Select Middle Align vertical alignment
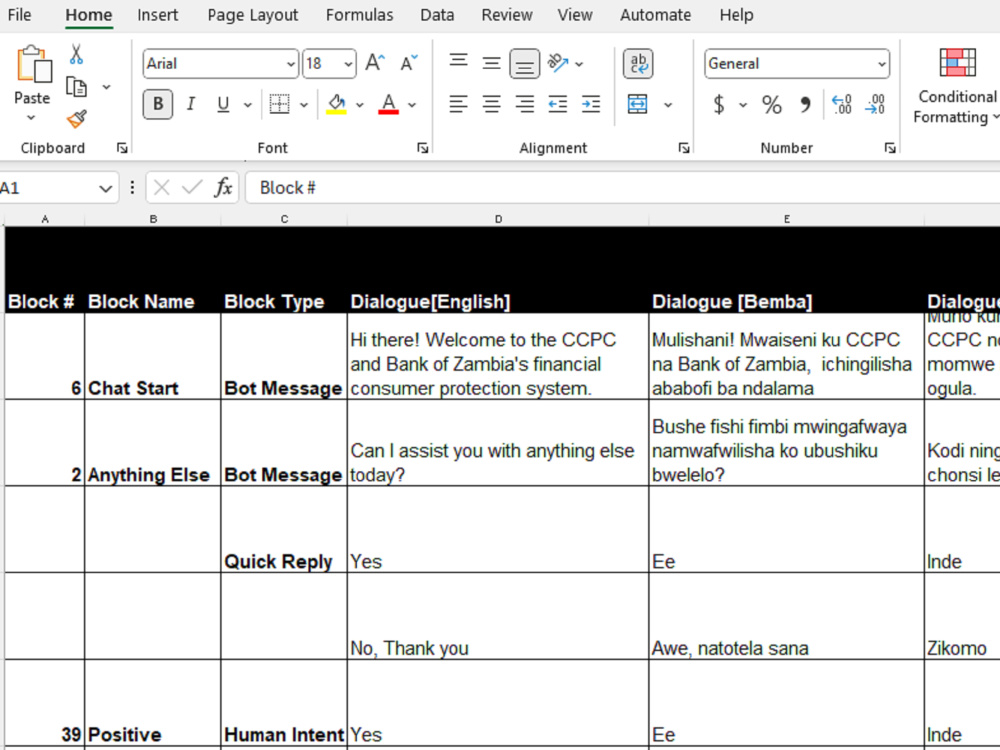This screenshot has width=1000, height=750. [x=491, y=63]
